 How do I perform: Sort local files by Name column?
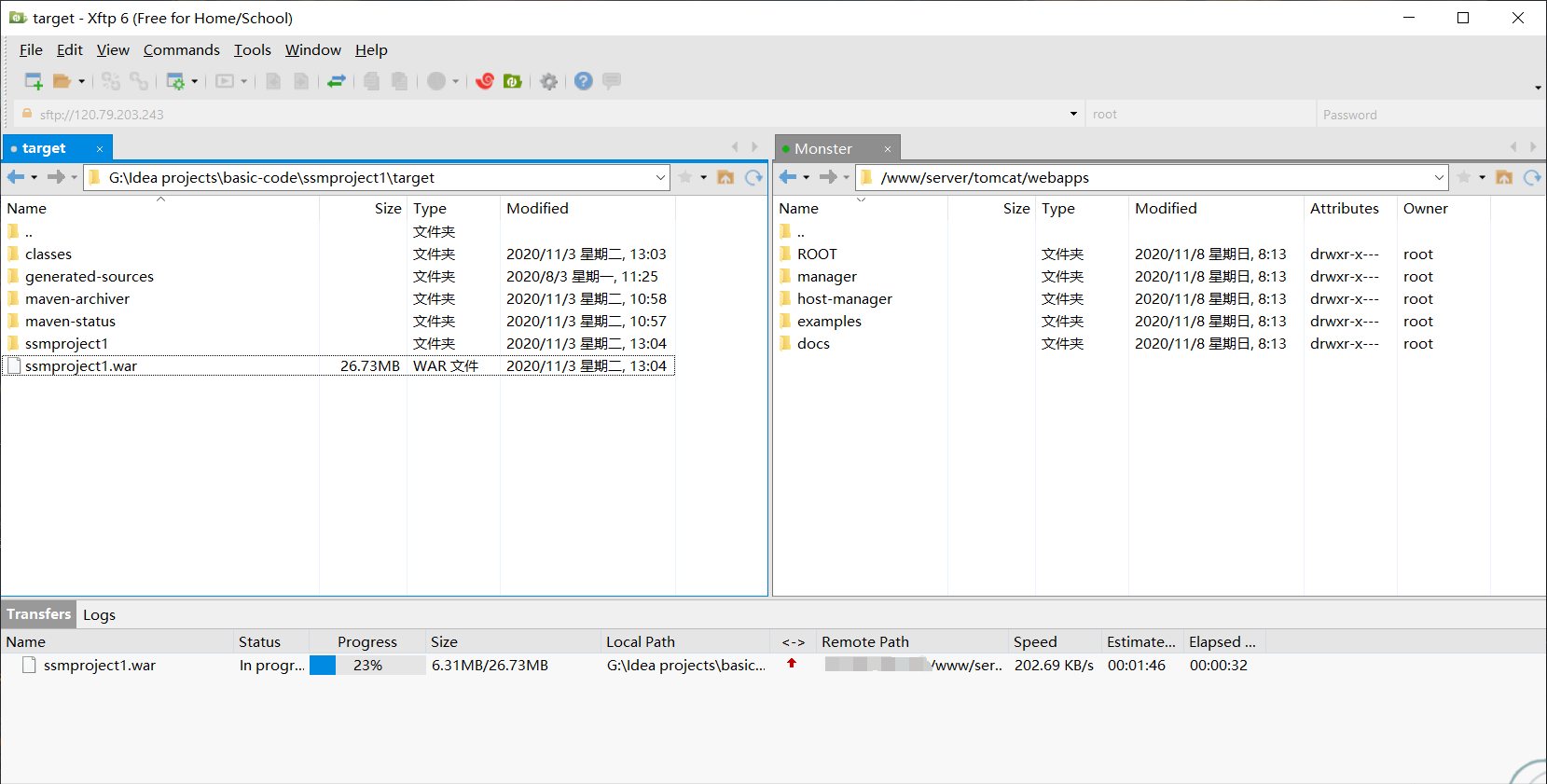[x=160, y=209]
